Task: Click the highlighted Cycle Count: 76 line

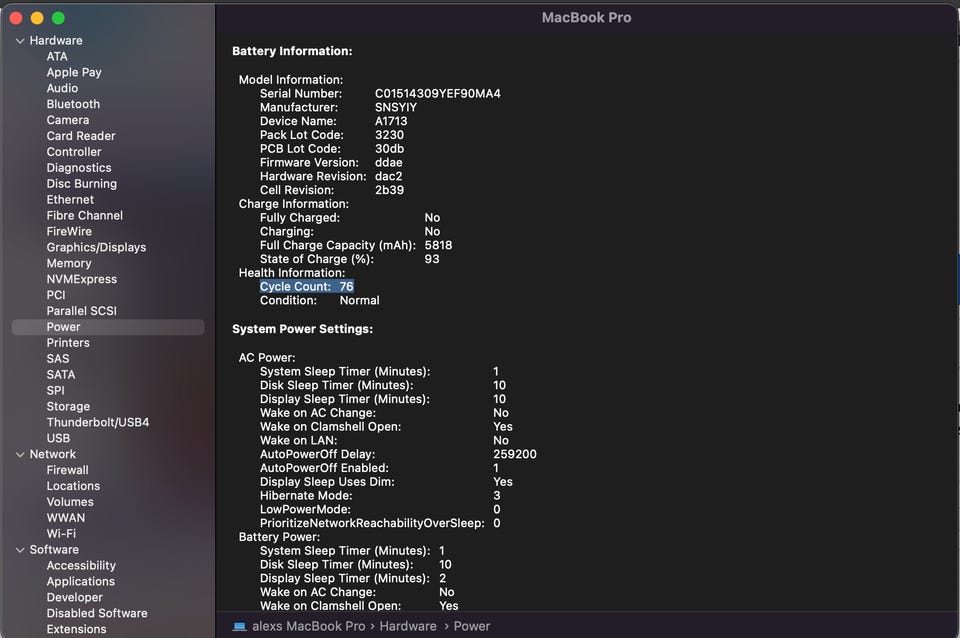Action: 307,287
